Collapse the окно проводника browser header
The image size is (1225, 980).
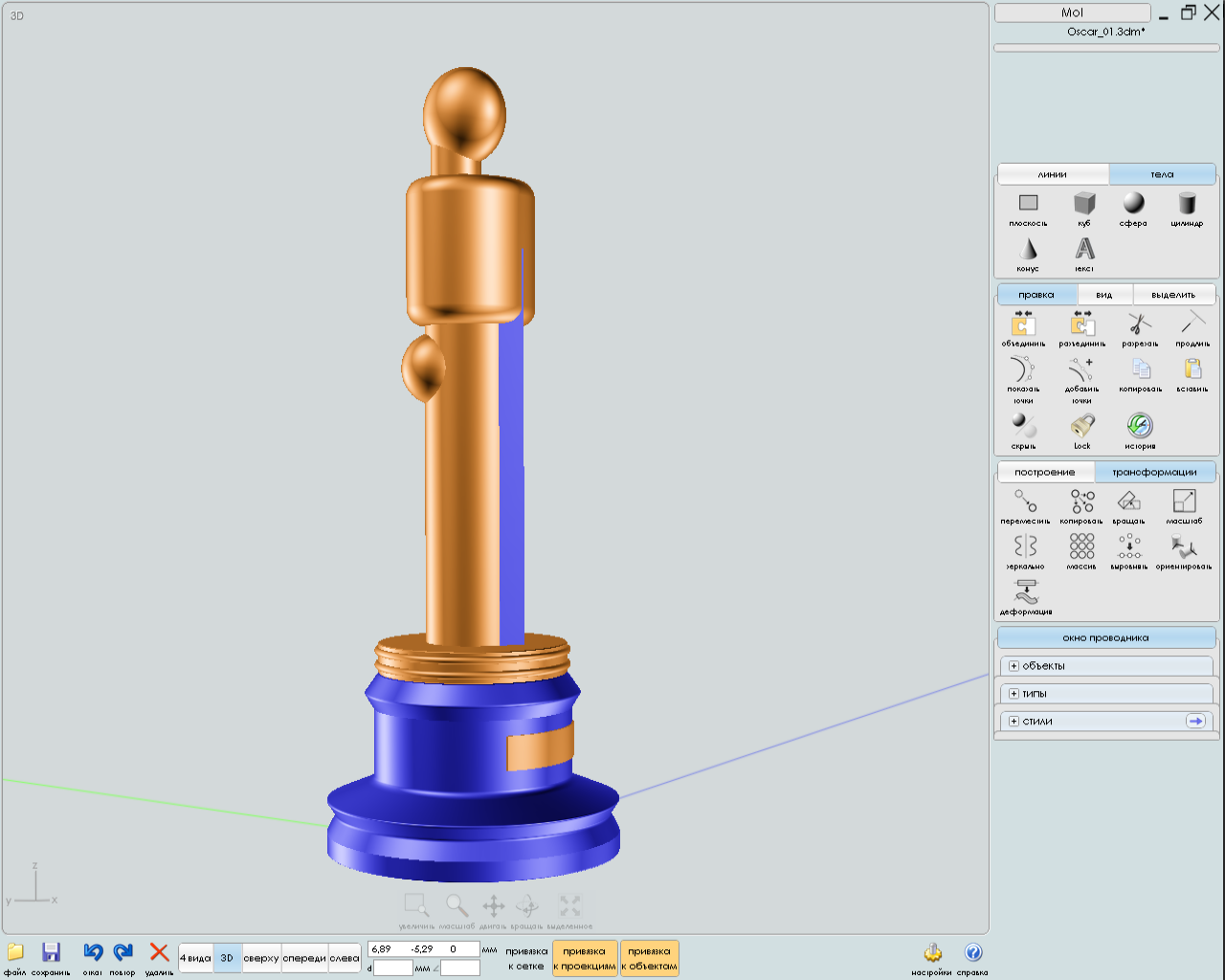pos(1106,637)
